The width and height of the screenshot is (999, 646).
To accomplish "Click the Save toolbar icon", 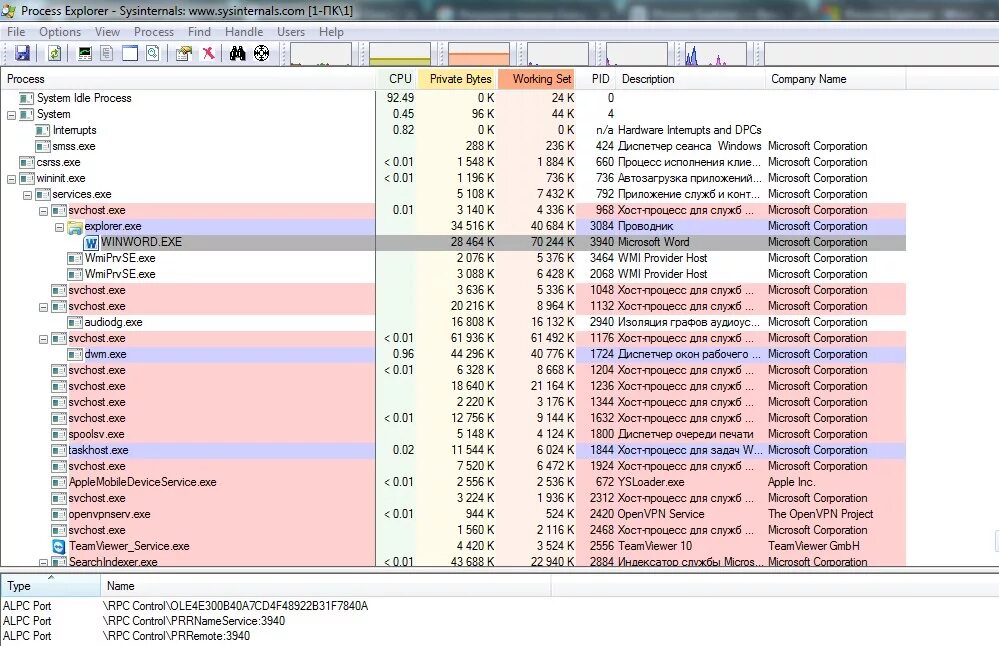I will 22,54.
